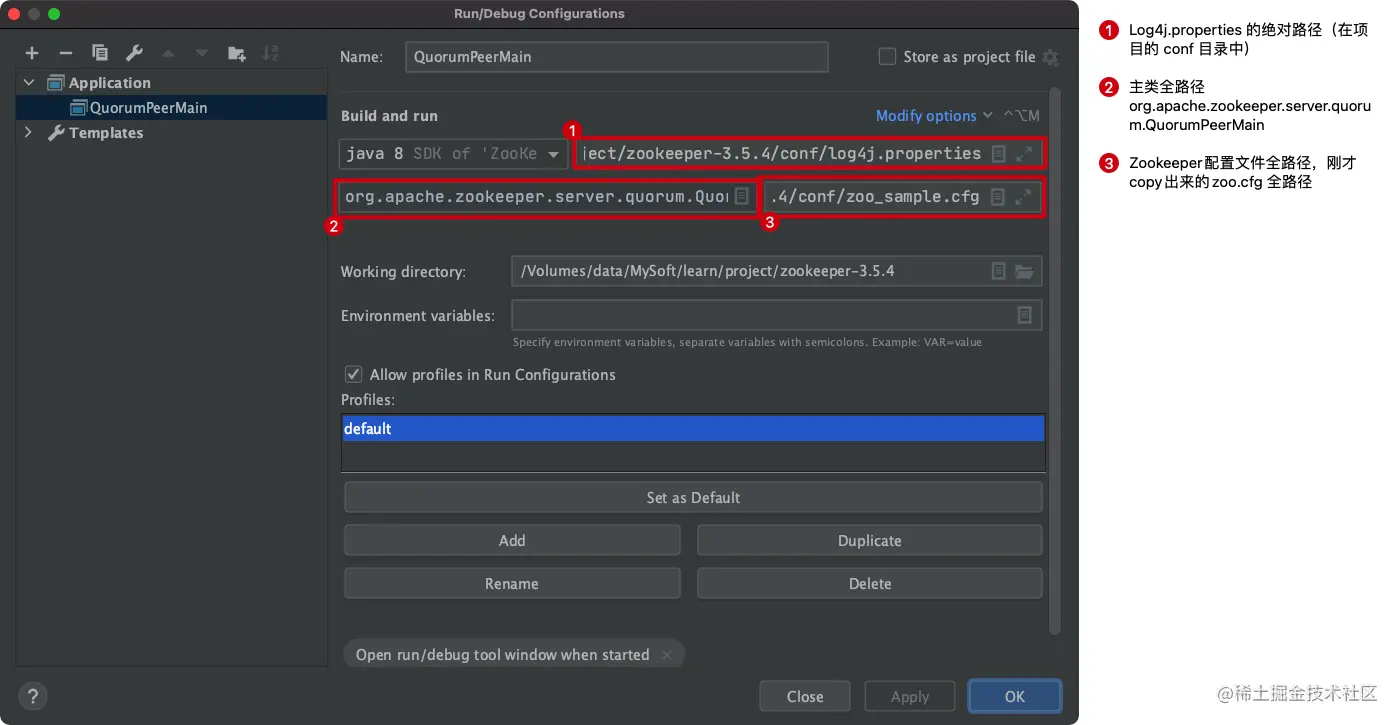Sort configurations with the sort icon
This screenshot has height=725, width=1399.
[x=270, y=53]
